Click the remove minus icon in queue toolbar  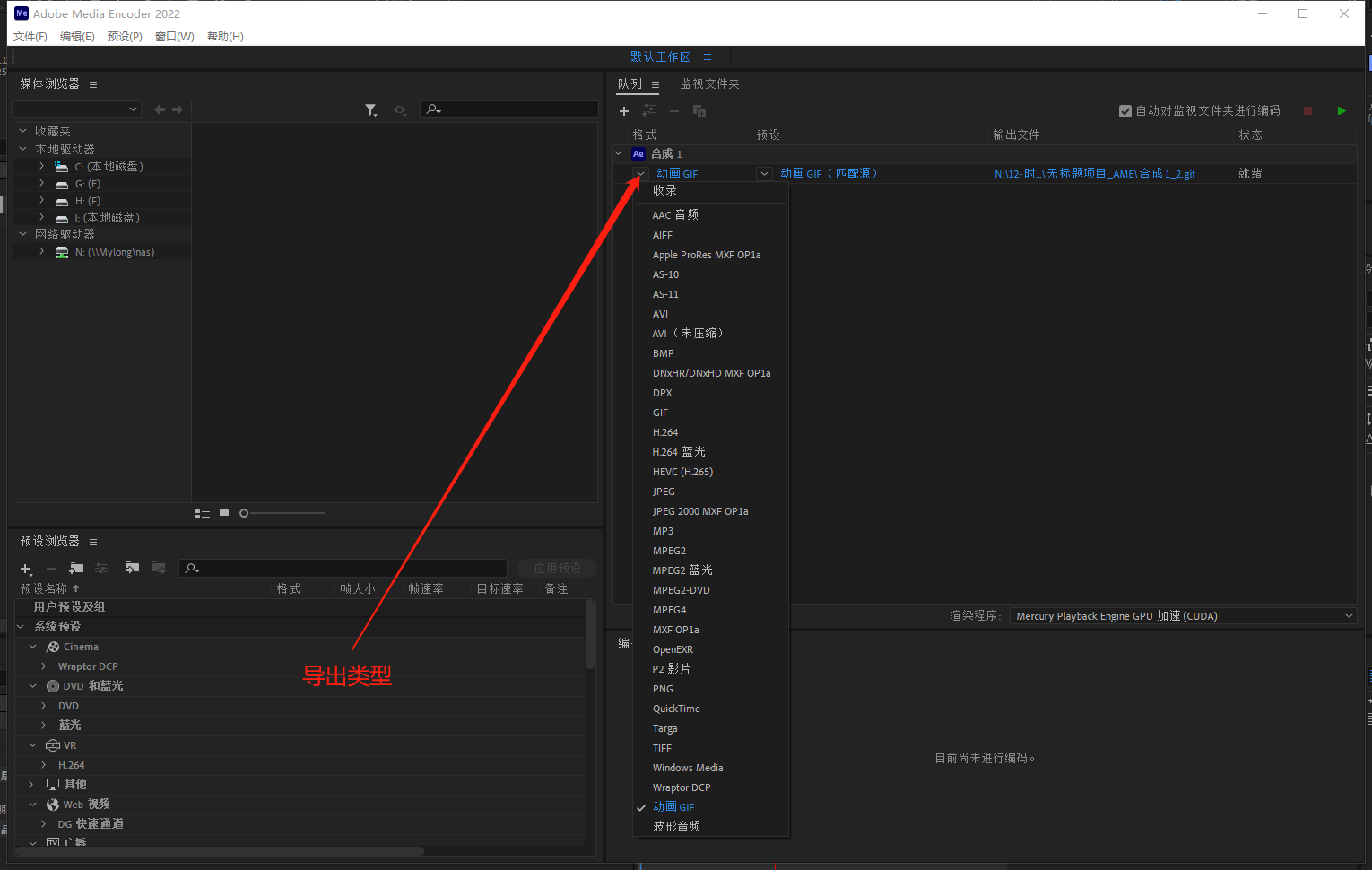pos(674,111)
